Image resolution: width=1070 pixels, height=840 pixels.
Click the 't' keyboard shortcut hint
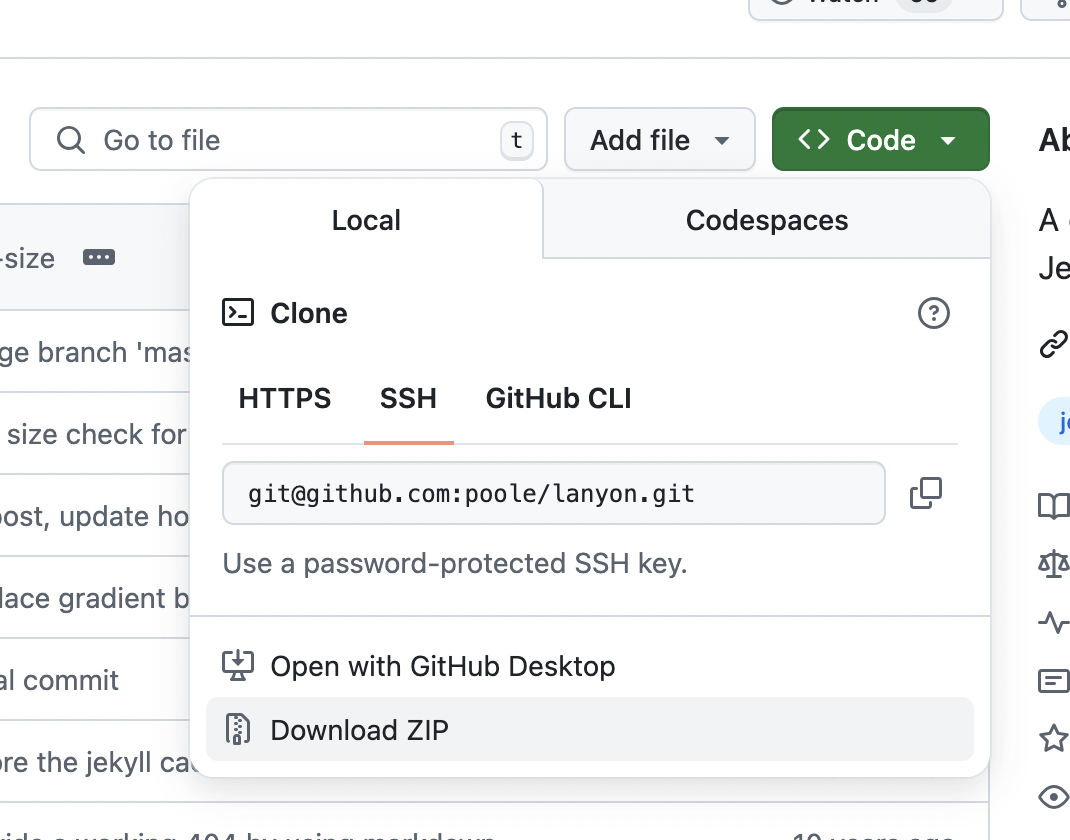tap(517, 141)
